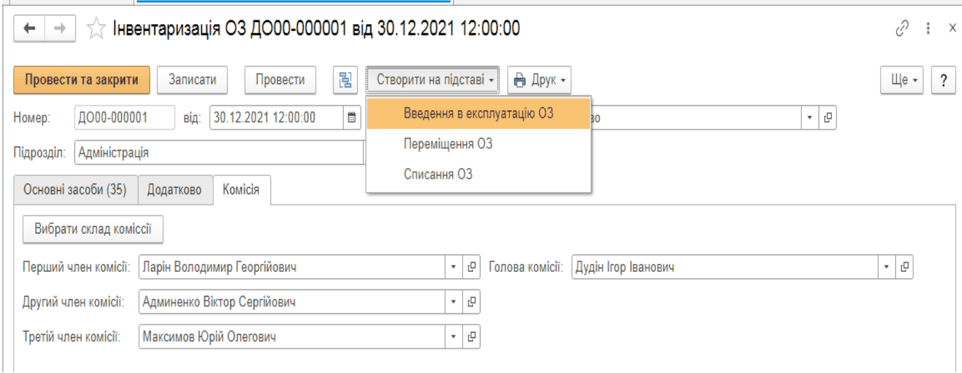962x373 pixels.
Task: Close the document with the X button
Action: click(x=952, y=29)
